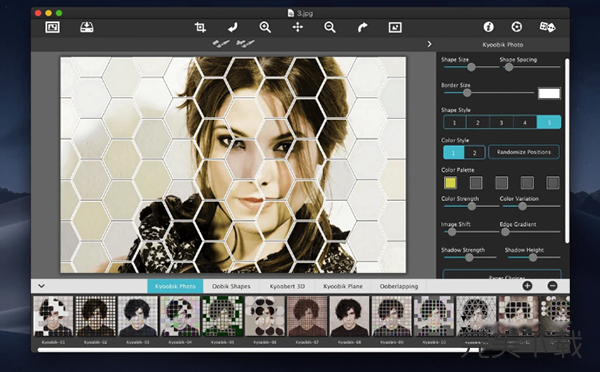
Task: Click the Color Strength slider knob
Action: pyautogui.click(x=472, y=206)
